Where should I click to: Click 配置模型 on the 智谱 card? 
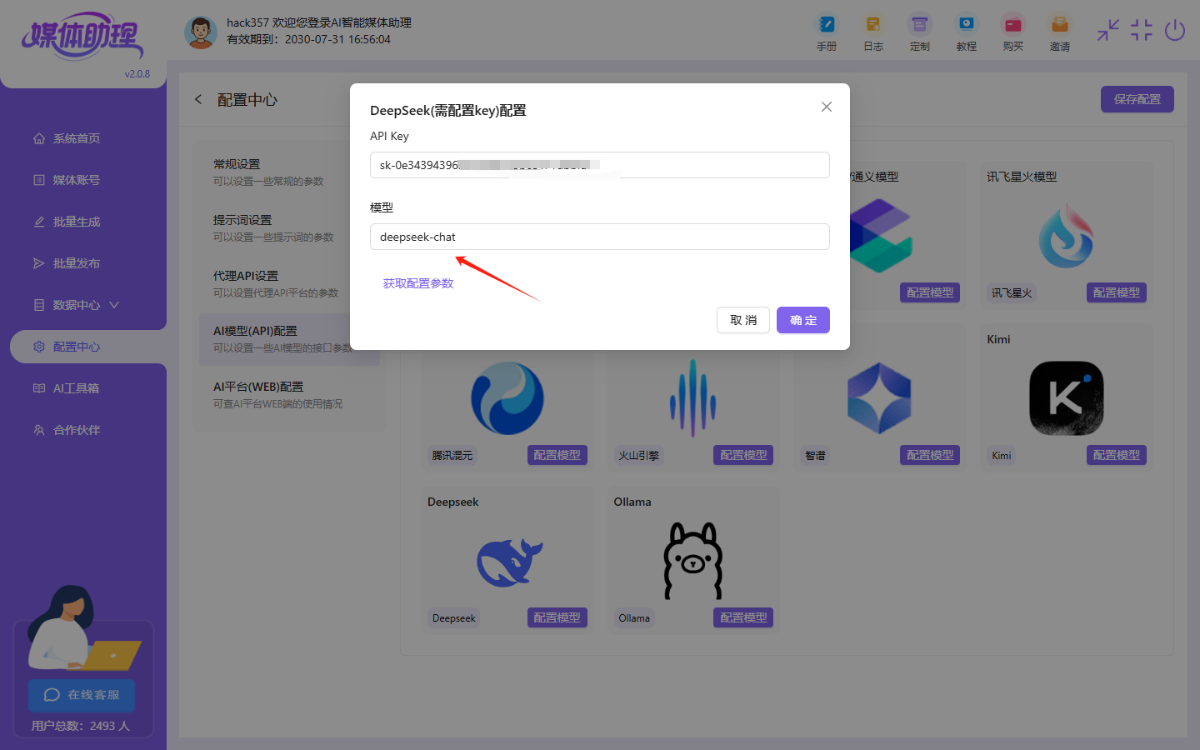930,455
